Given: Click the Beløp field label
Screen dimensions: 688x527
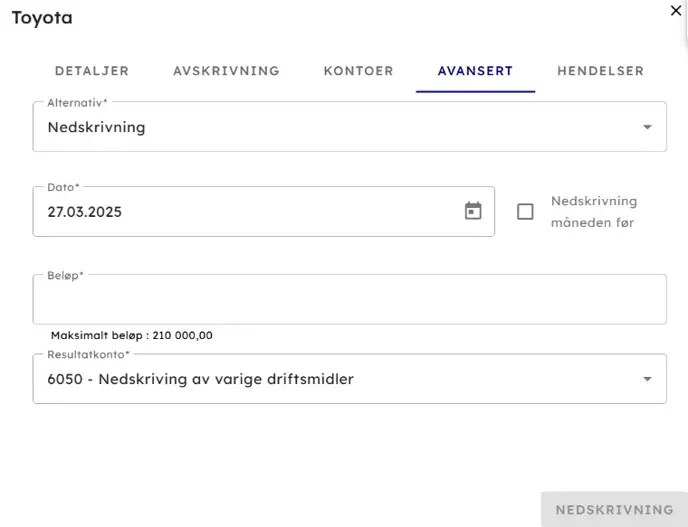Looking at the screenshot, I should coord(65,275).
